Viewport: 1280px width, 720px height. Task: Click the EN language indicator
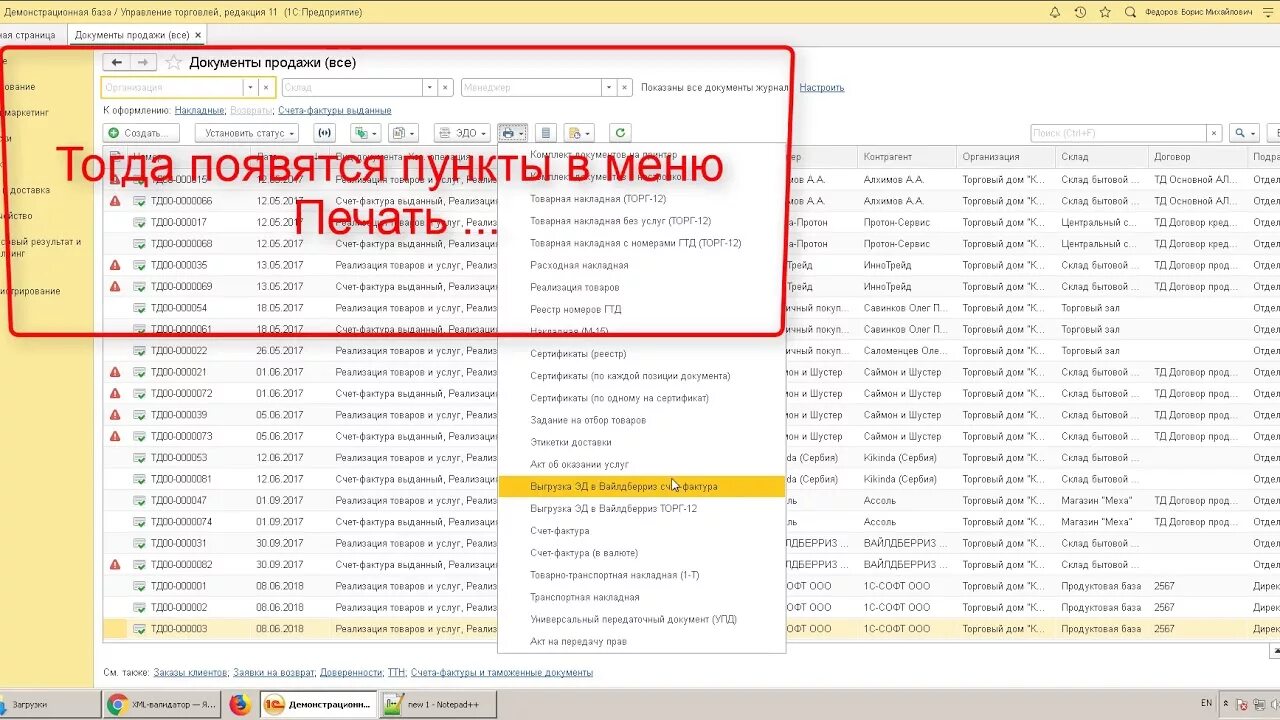[x=1207, y=704]
